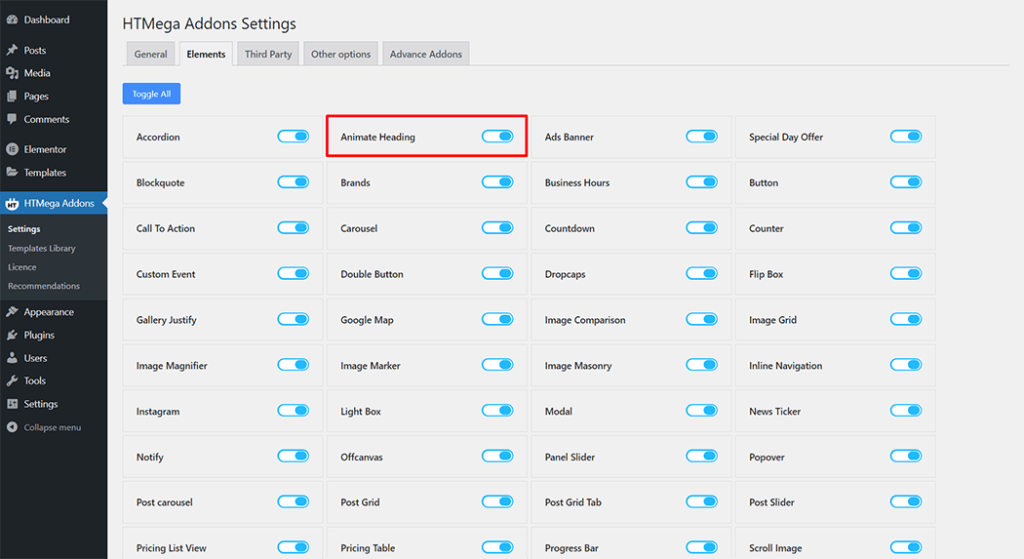
Task: Click the Appearance brush icon
Action: pos(12,311)
